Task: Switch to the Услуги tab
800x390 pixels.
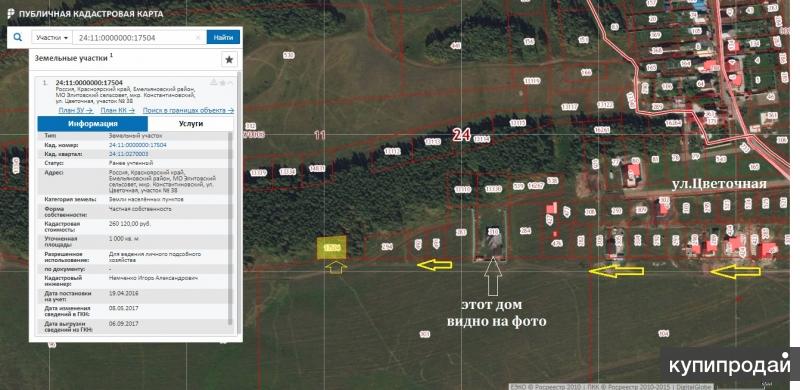Action: pos(191,124)
